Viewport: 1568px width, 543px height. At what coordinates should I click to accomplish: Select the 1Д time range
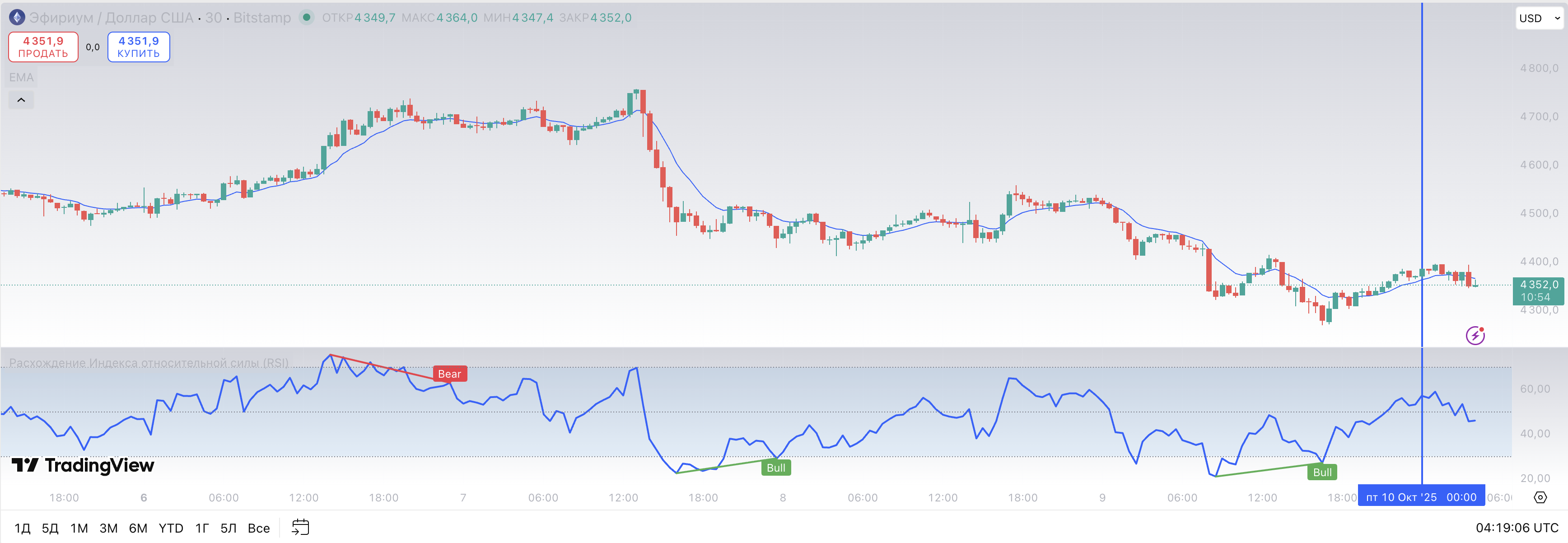click(x=23, y=528)
